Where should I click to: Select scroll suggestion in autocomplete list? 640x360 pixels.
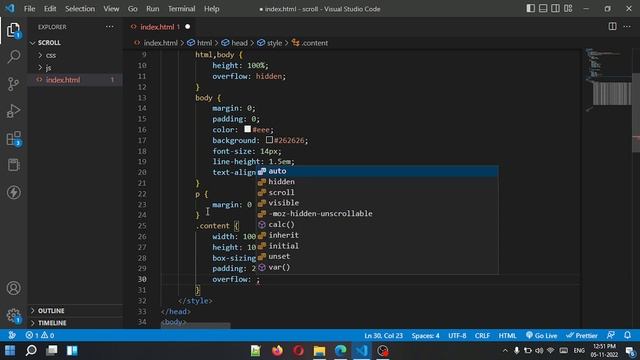[377, 192]
